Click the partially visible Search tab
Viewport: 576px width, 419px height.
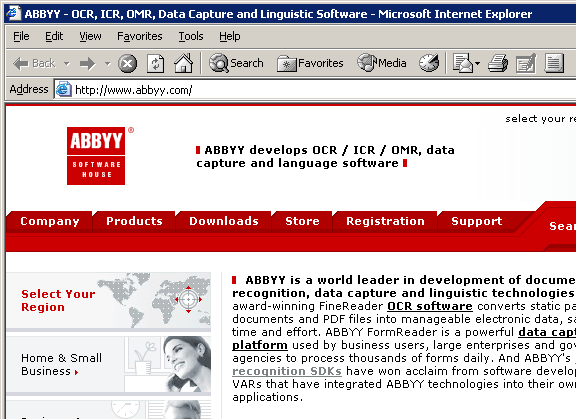562,226
